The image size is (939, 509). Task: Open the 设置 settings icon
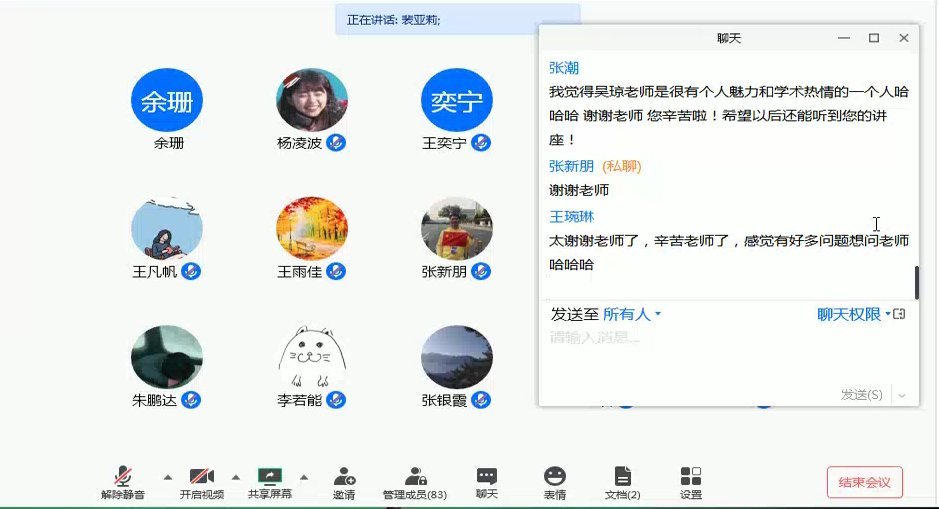(691, 477)
